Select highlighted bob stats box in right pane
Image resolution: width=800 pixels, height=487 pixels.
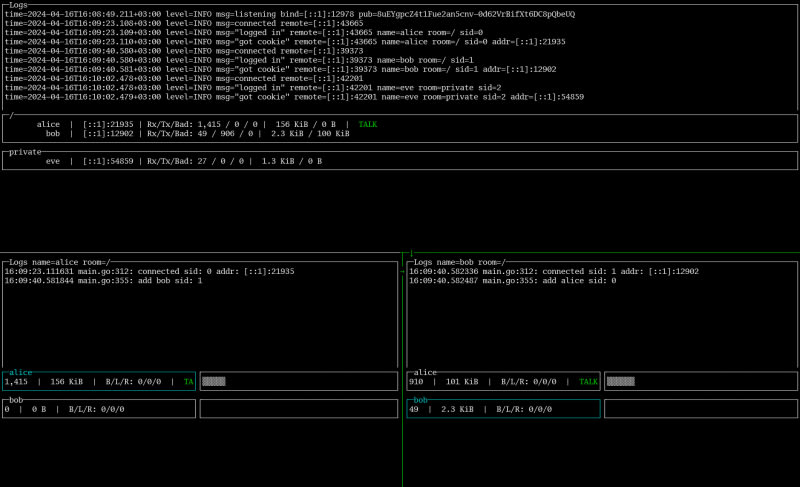(x=503, y=408)
